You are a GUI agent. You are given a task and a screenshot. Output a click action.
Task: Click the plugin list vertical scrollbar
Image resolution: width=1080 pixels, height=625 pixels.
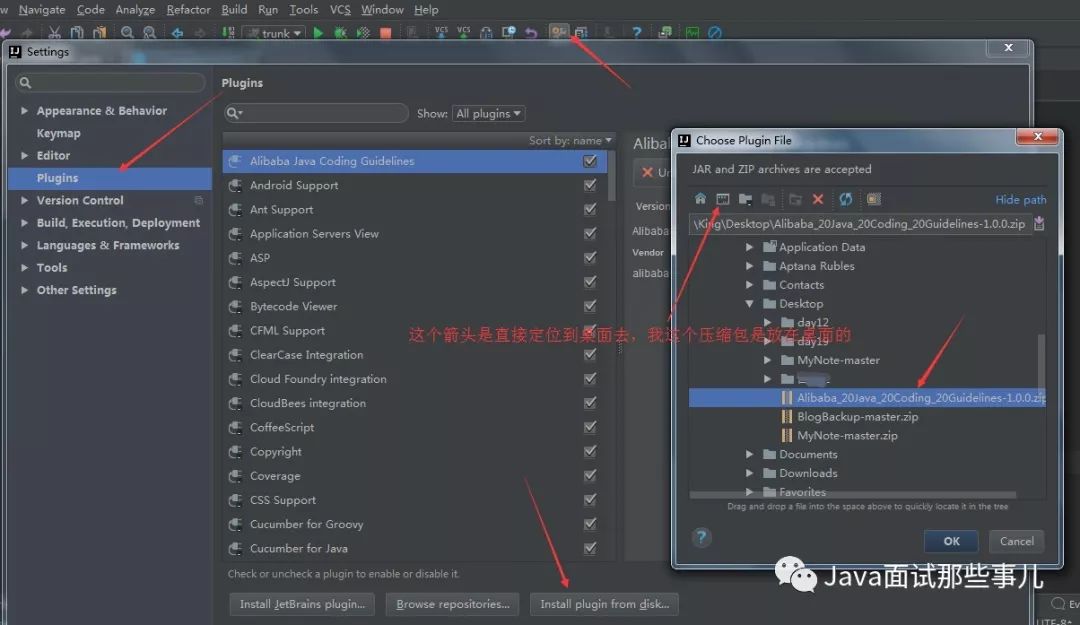tap(611, 176)
